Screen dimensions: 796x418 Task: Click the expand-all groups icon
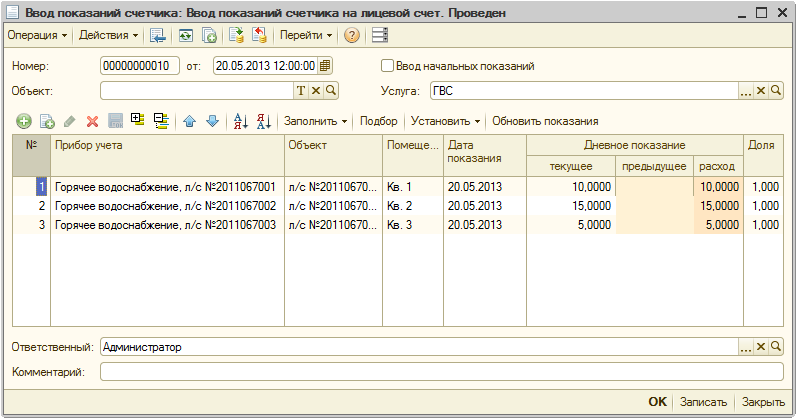point(138,120)
